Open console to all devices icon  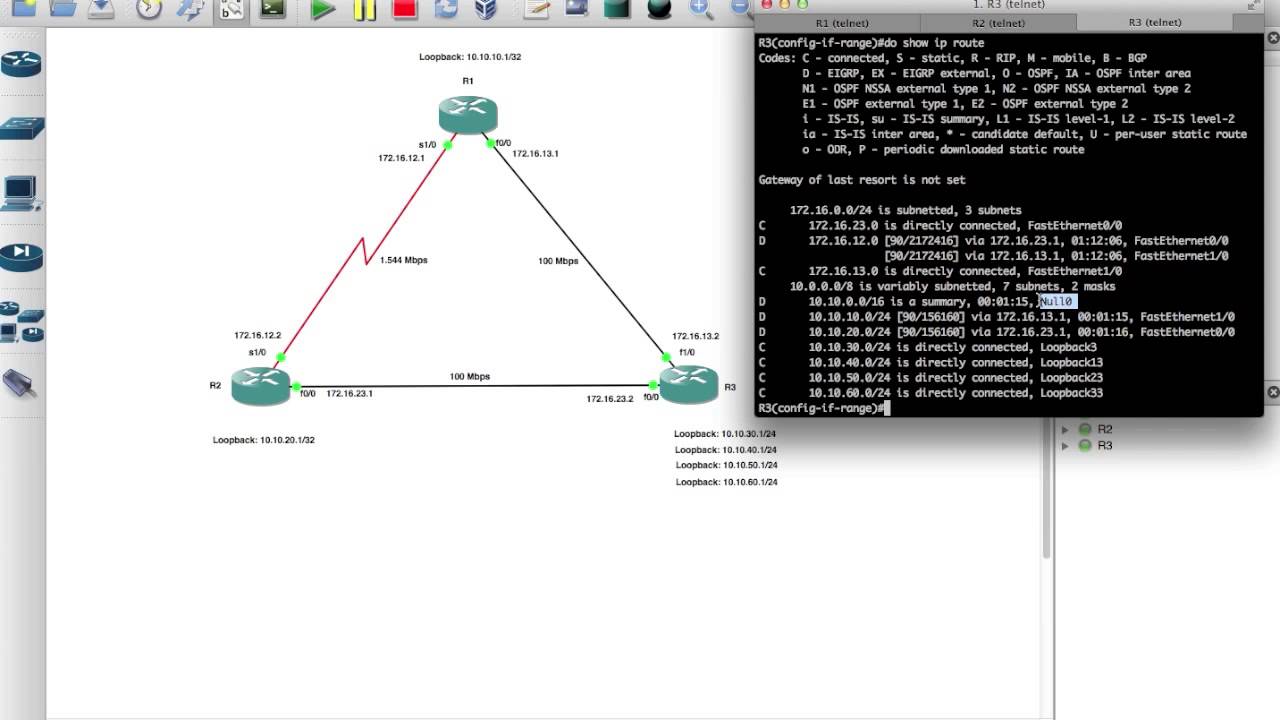click(272, 8)
